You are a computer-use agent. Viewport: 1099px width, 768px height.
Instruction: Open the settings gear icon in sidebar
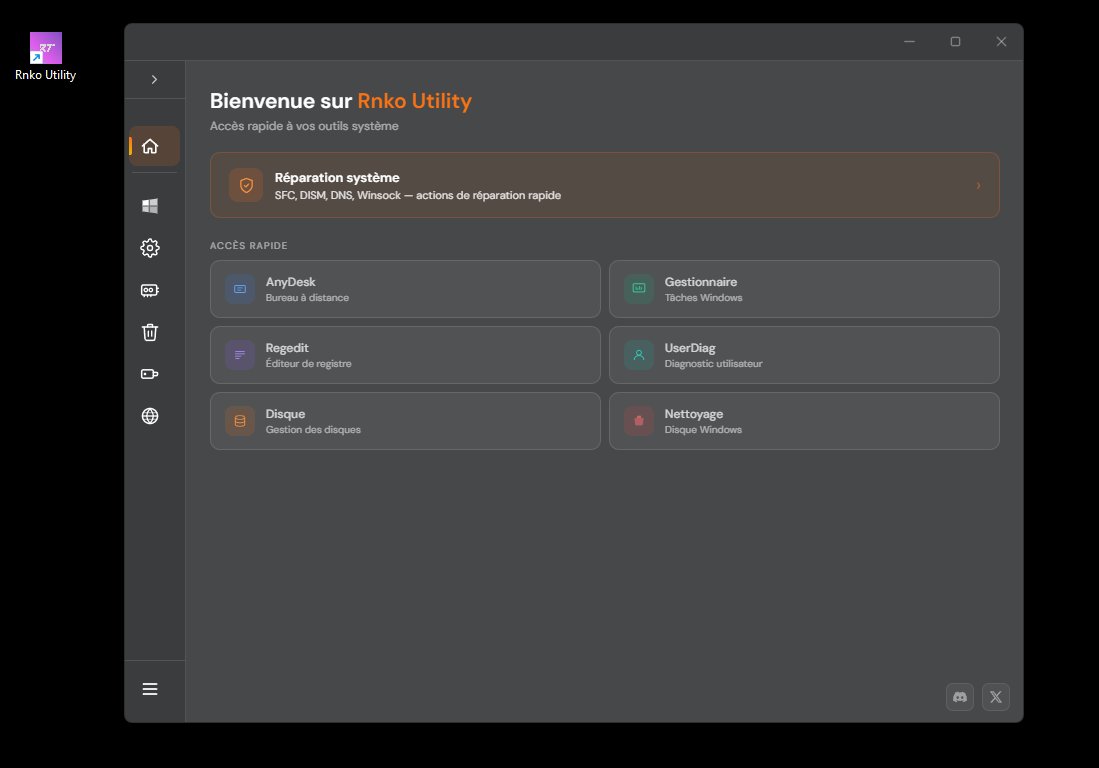click(x=150, y=247)
